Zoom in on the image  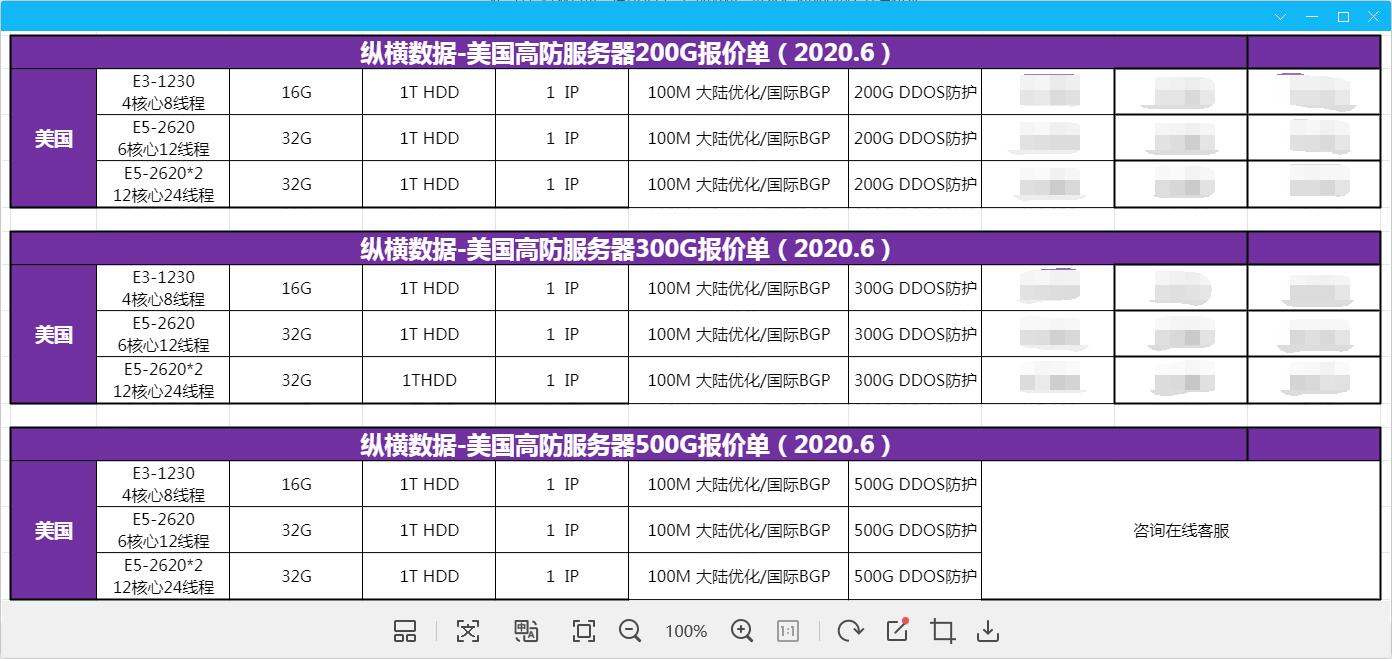click(x=742, y=631)
